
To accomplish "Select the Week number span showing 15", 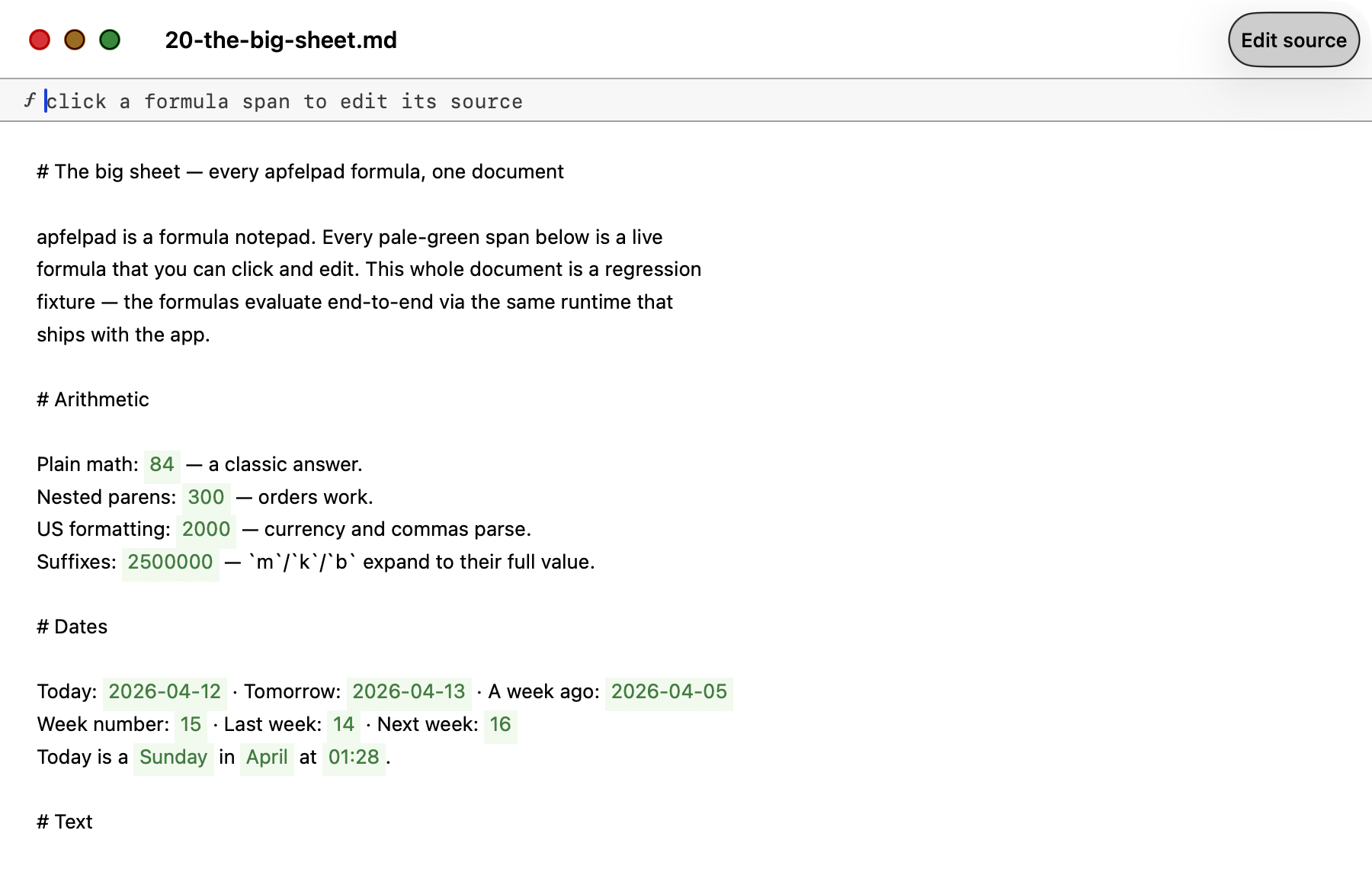I will click(x=190, y=725).
